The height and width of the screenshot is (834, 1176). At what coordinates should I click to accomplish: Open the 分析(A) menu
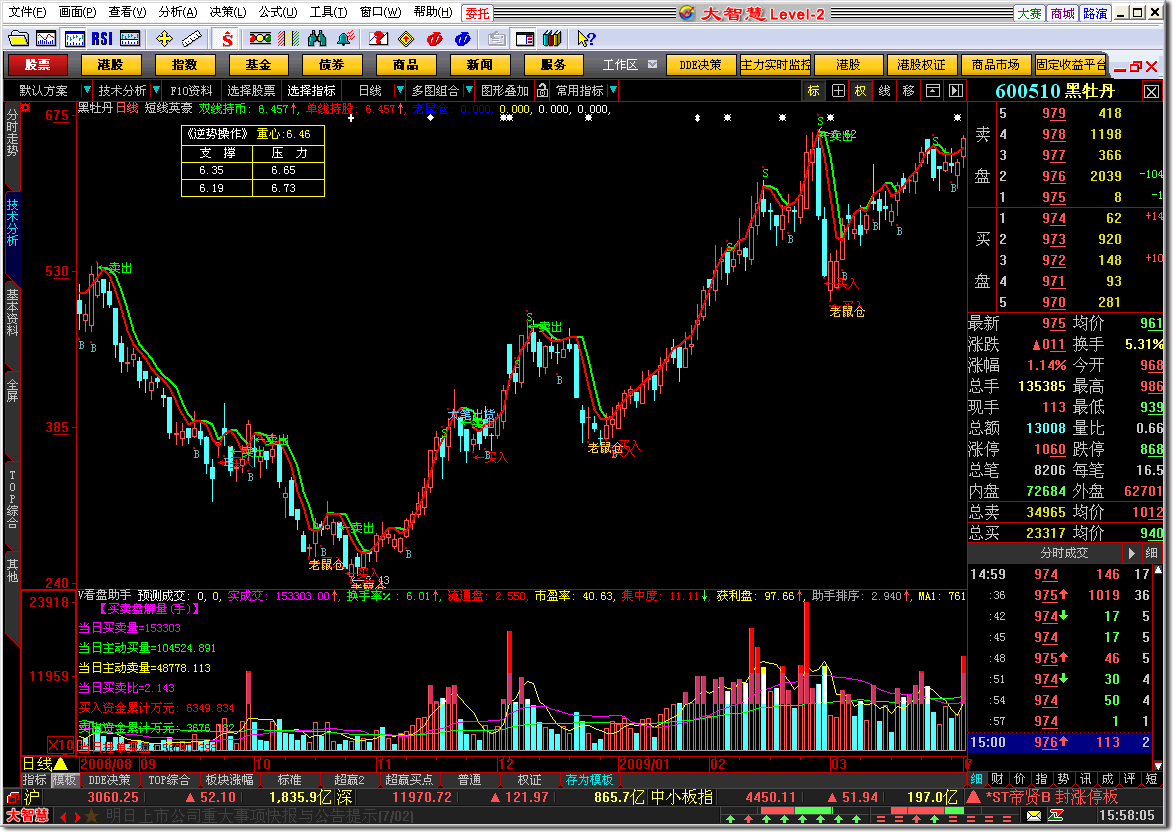click(178, 13)
